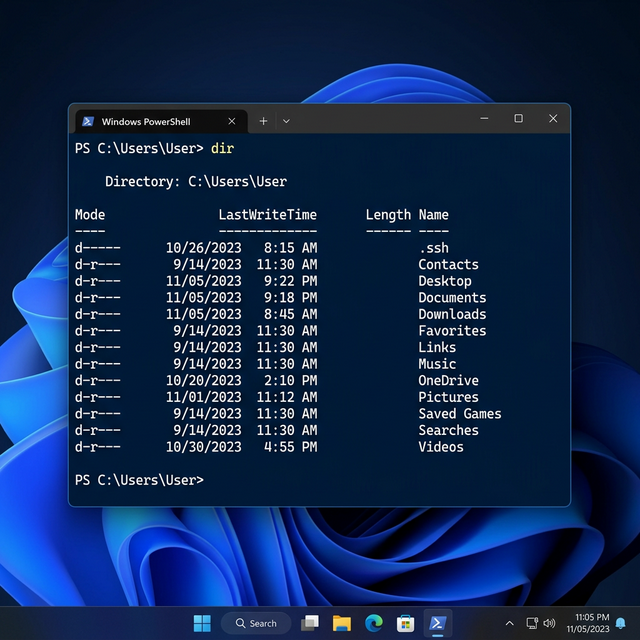Click the '9:22 PM' time in Desktop row
Viewport: 640px width, 640px height.
coord(290,281)
